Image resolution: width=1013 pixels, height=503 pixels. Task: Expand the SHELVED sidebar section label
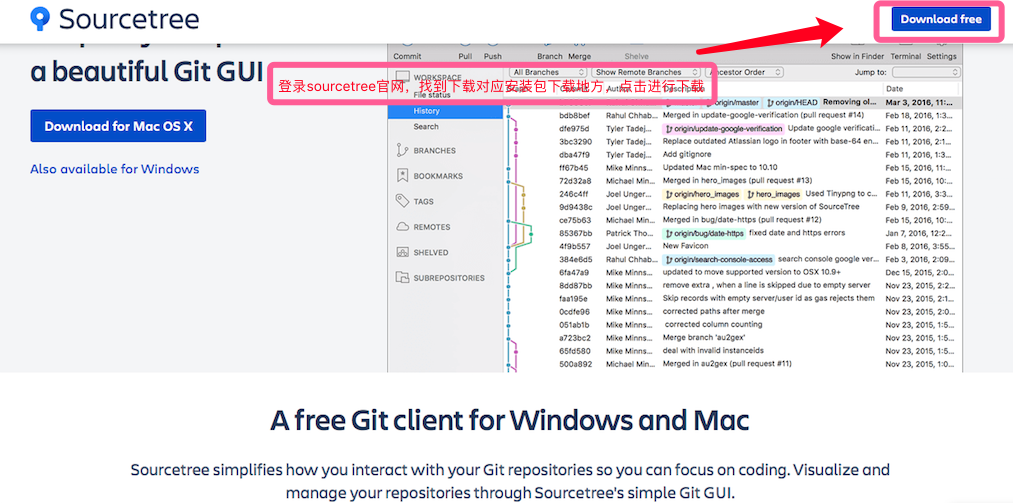pyautogui.click(x=430, y=252)
